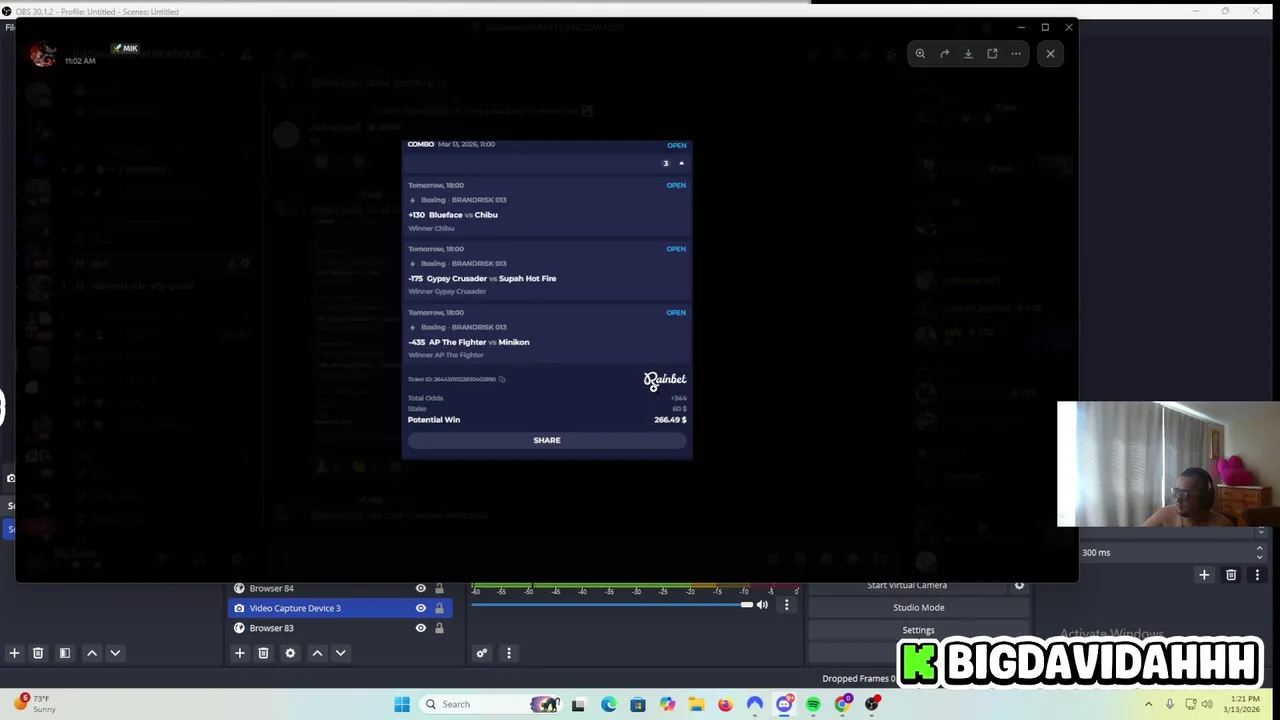This screenshot has height=720, width=1280.
Task: Adjust the audio mixer volume slider
Action: coord(612,604)
